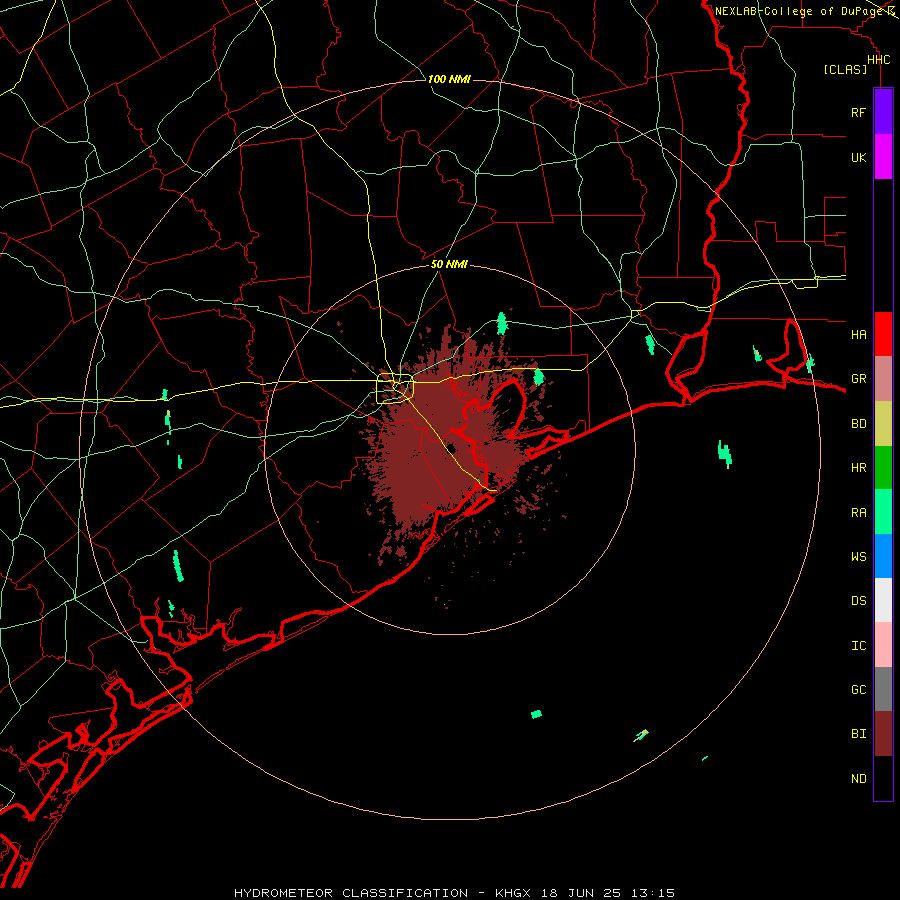Image resolution: width=900 pixels, height=900 pixels.
Task: Click the RF legend label
Action: point(858,112)
